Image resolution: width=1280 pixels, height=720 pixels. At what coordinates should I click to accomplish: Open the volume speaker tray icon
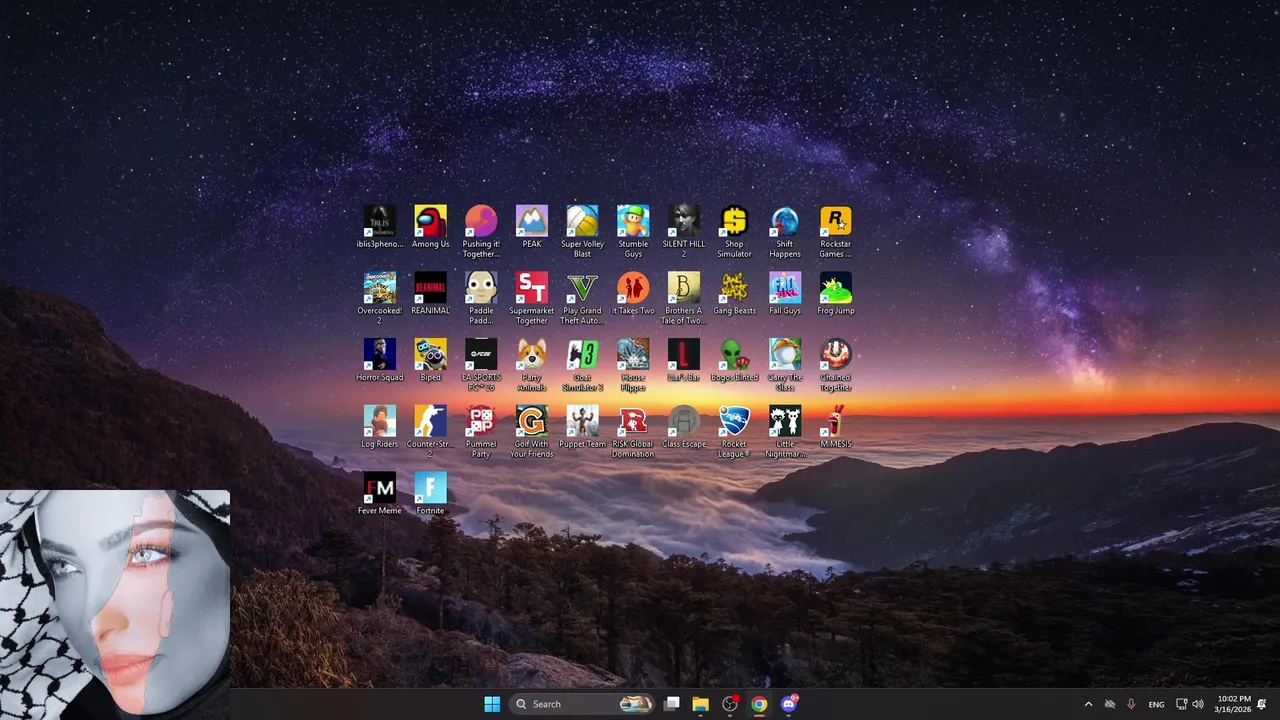pos(1198,704)
